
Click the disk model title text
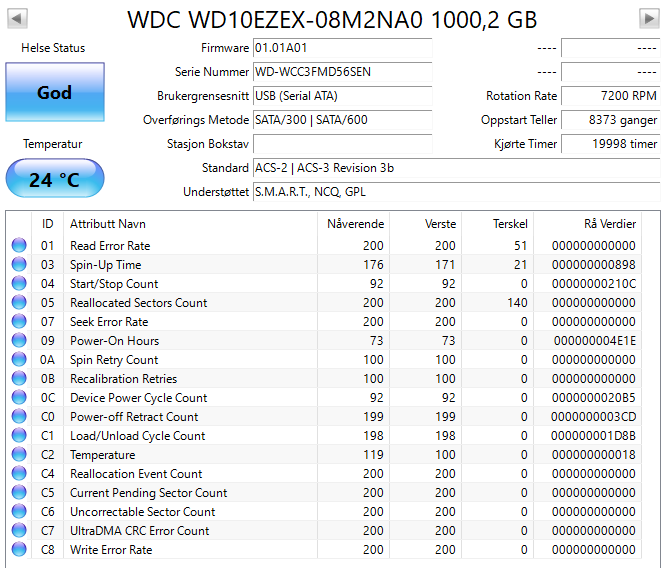tap(332, 20)
